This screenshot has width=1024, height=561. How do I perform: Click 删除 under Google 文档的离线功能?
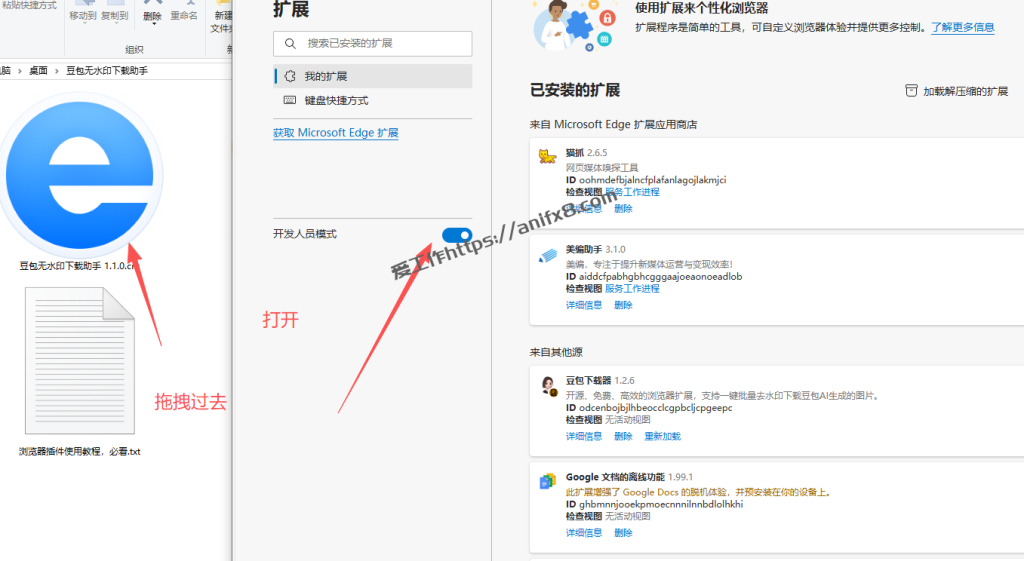pos(623,533)
